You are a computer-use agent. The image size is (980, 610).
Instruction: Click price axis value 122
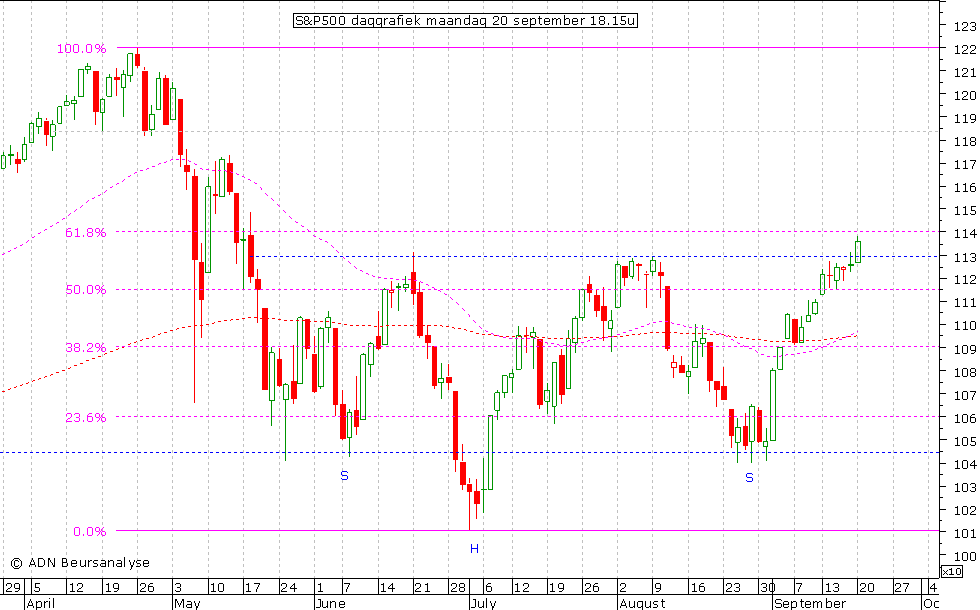965,49
